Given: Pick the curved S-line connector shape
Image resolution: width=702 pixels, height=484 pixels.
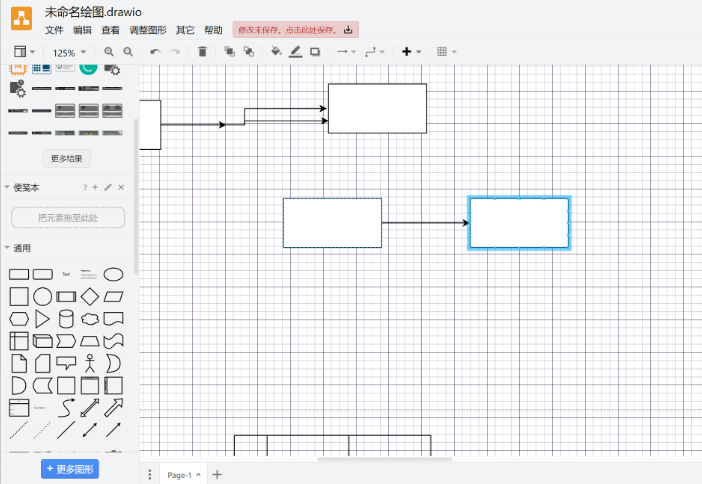Looking at the screenshot, I should (x=66, y=407).
